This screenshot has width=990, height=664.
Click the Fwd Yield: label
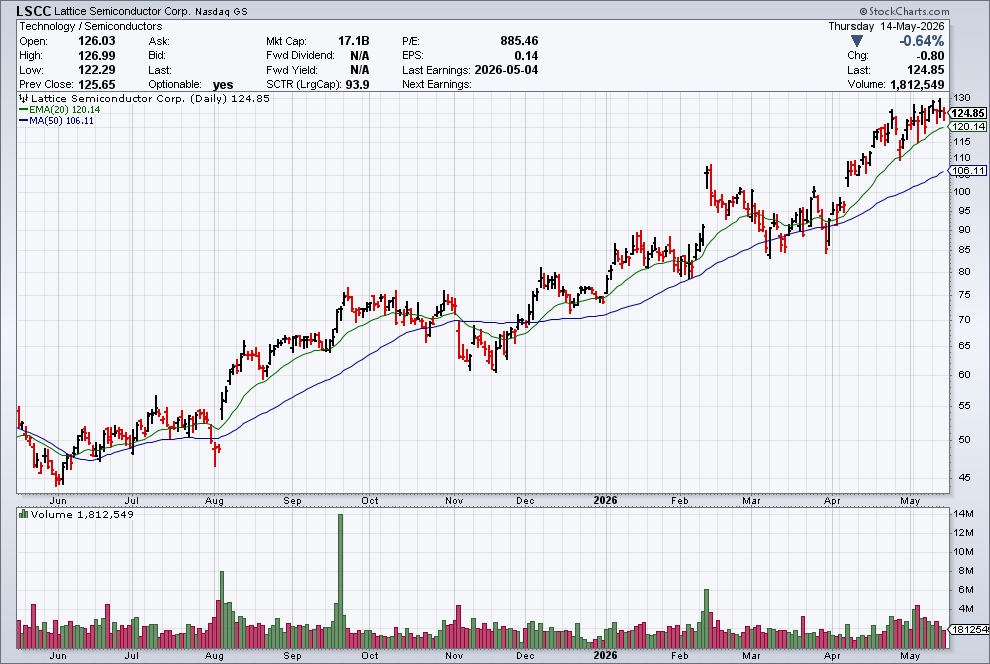pyautogui.click(x=292, y=70)
